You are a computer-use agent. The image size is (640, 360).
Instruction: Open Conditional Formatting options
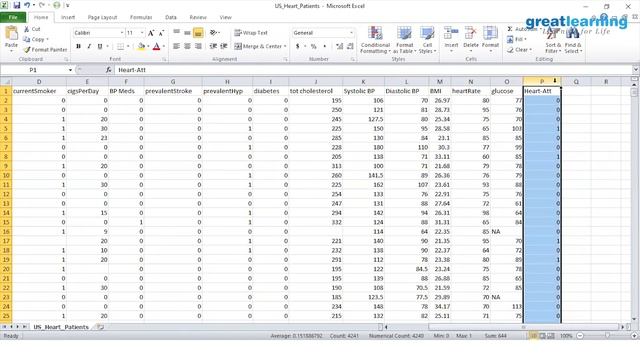[376, 40]
